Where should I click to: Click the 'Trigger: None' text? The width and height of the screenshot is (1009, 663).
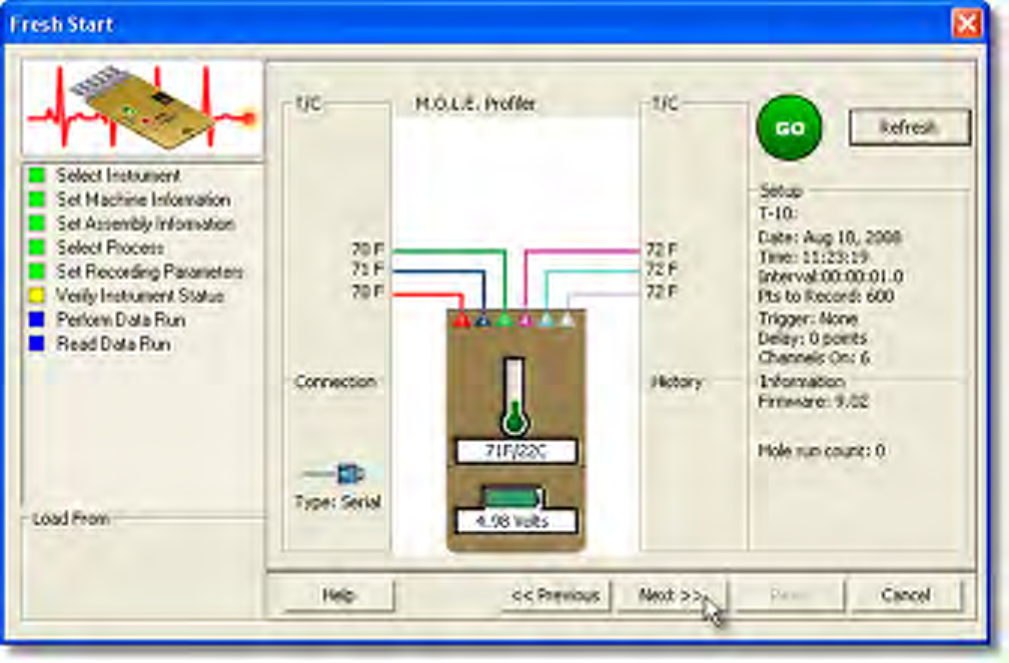tap(808, 319)
